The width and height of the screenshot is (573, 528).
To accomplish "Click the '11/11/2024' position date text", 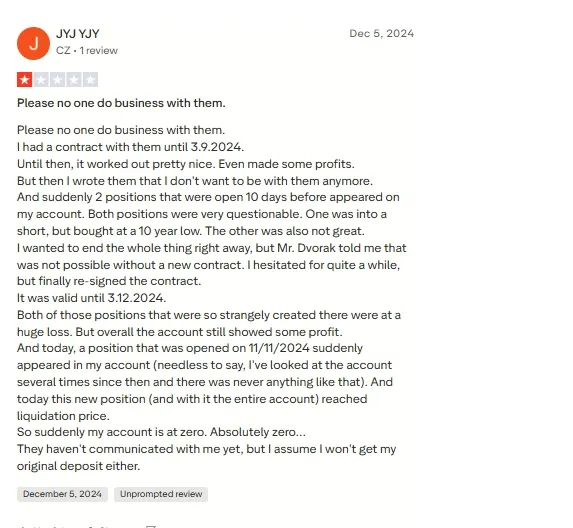I will click(x=279, y=348).
